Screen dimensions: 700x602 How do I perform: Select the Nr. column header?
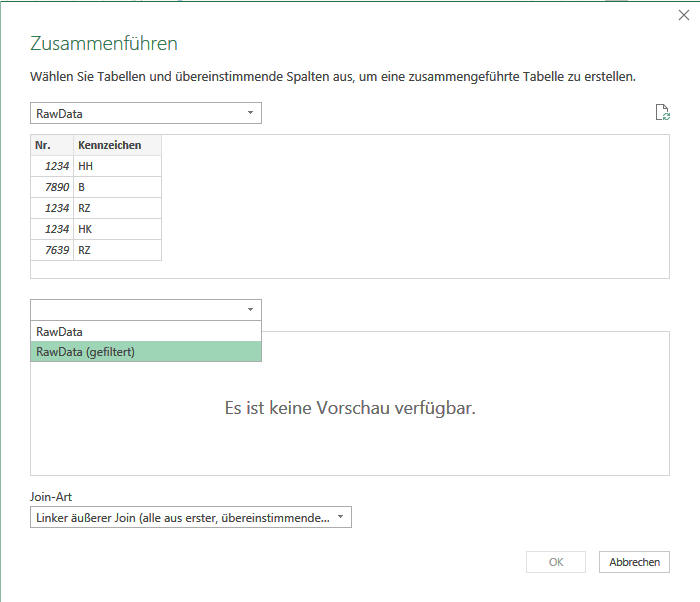click(x=52, y=145)
